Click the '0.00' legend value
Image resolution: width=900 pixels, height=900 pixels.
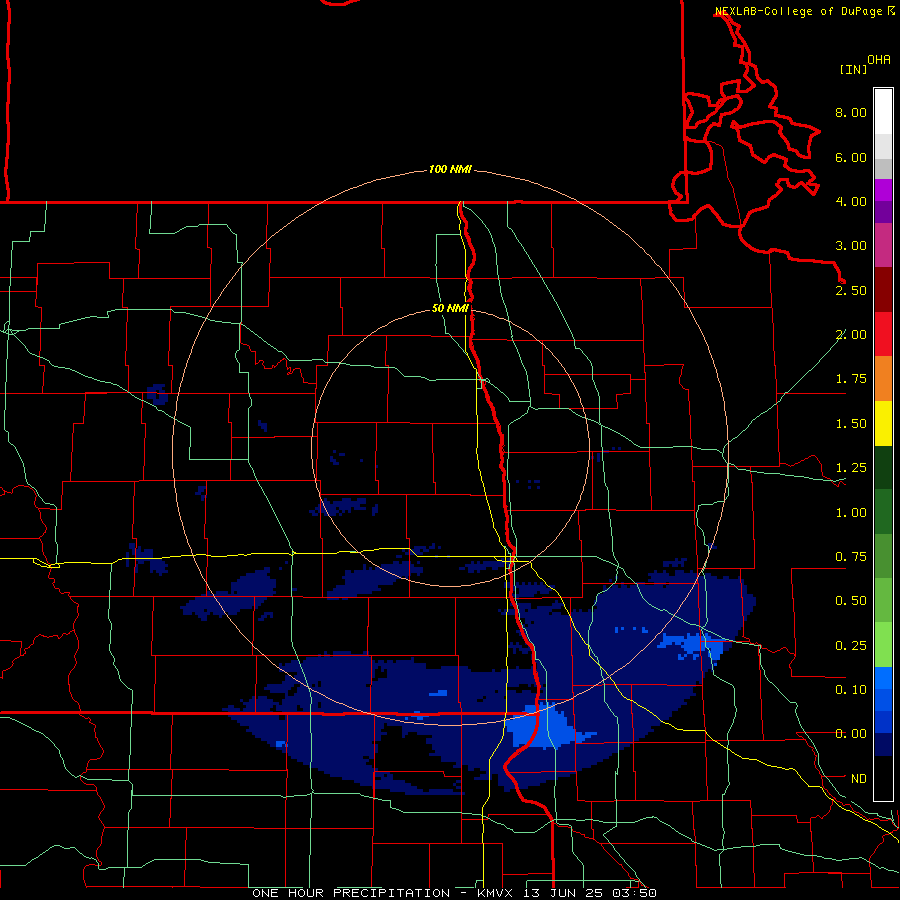coord(851,734)
